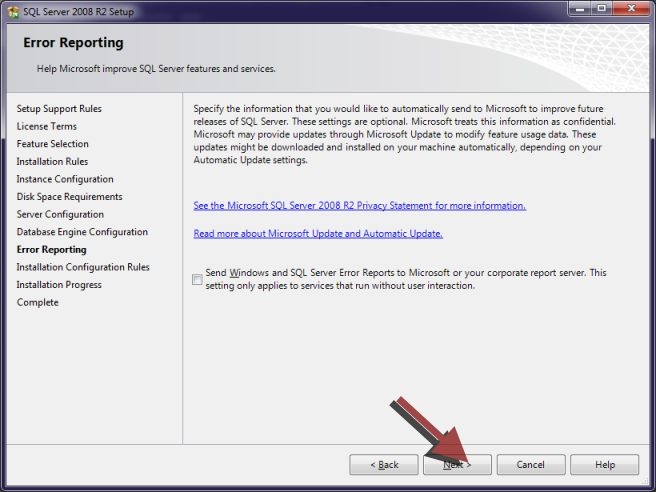Select the Complete step
656x492 pixels.
tap(38, 302)
